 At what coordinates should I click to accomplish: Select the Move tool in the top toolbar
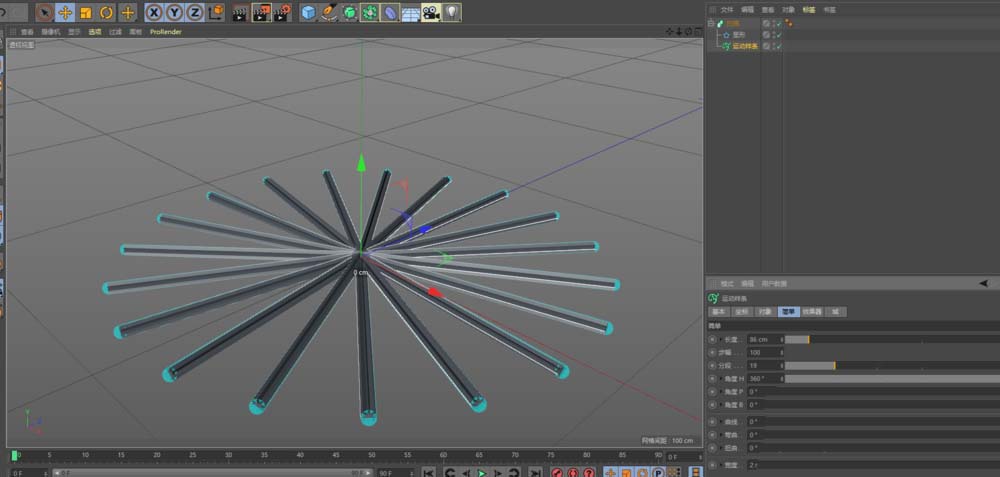65,13
